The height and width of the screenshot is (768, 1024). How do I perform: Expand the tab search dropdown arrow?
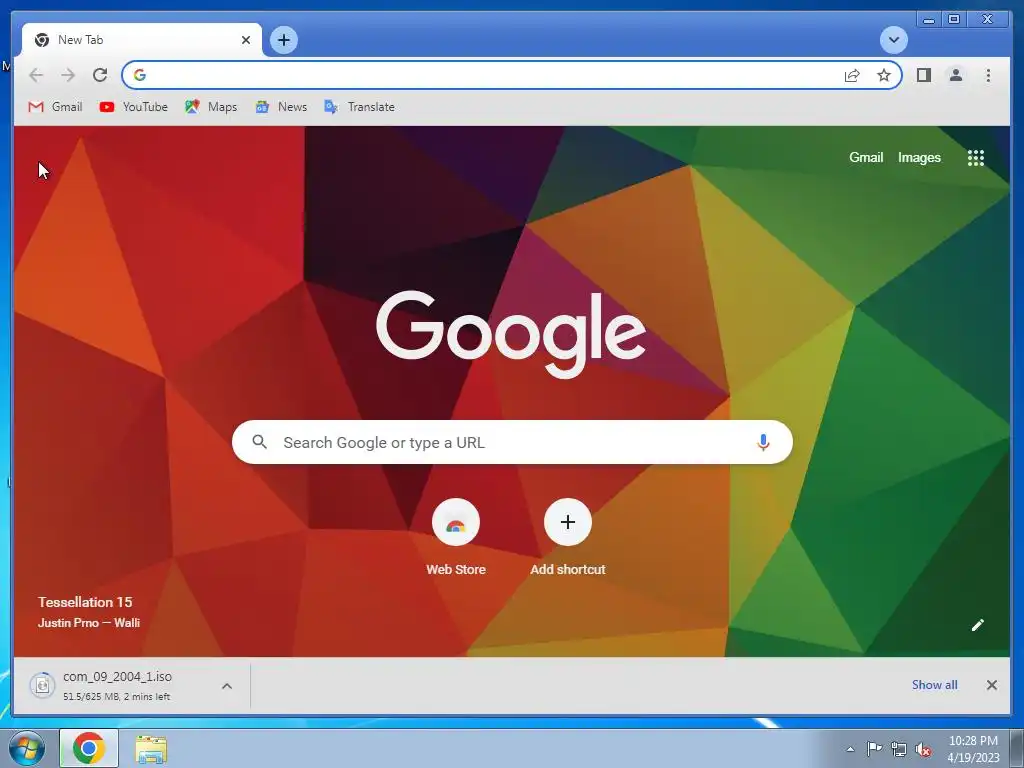click(x=893, y=40)
